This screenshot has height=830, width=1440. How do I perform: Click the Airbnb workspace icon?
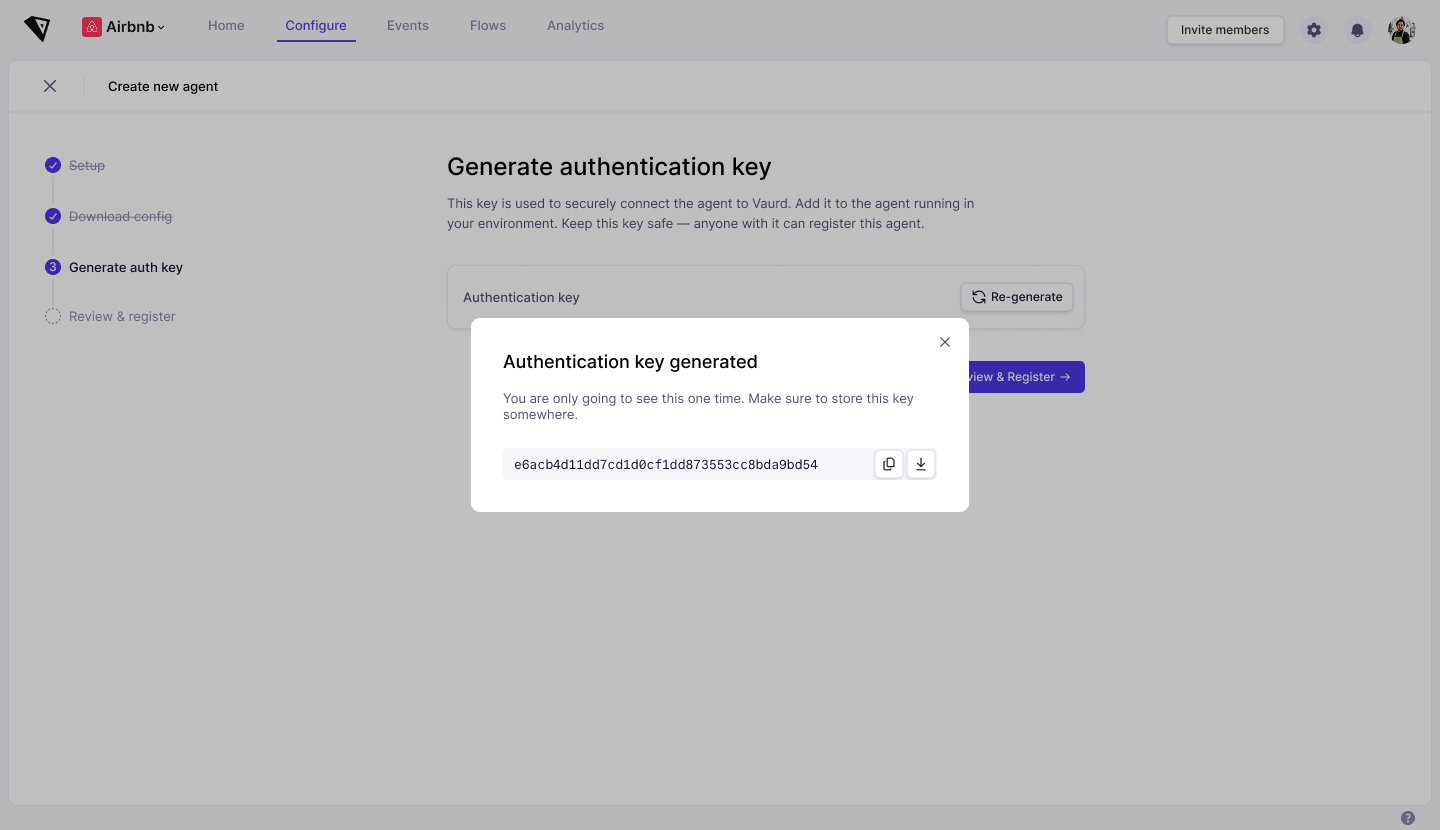(92, 27)
